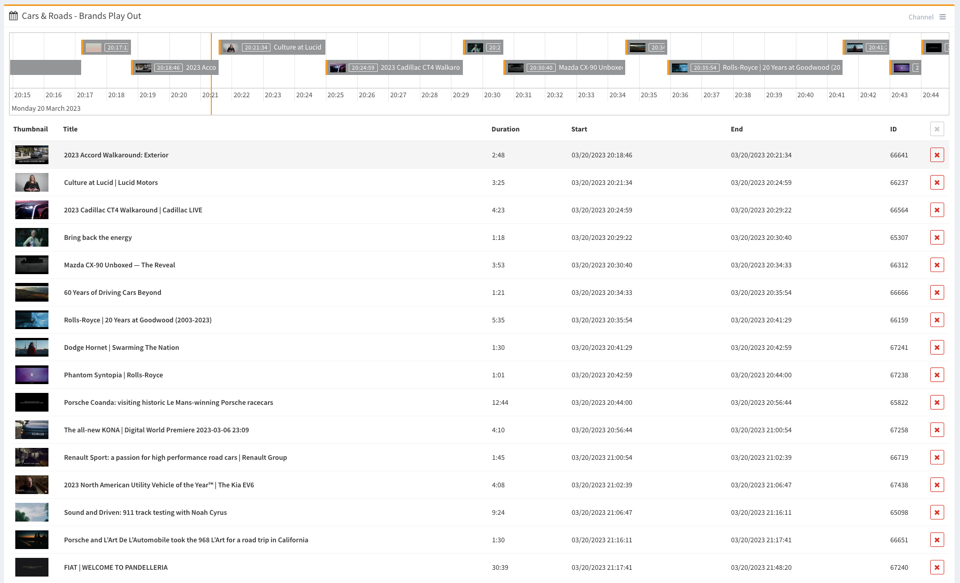This screenshot has width=960, height=583.
Task: Delete 60 Years of Driving Cars Beyond
Action: coord(936,293)
